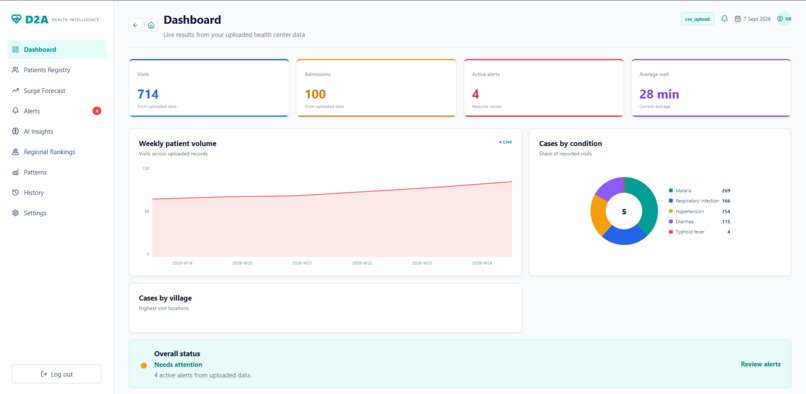Navigate to AI Insights
Image resolution: width=806 pixels, height=394 pixels.
57,132
